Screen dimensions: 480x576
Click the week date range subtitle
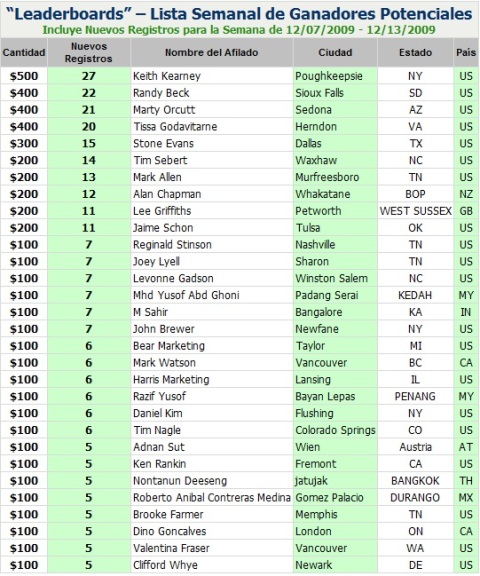coord(239,30)
